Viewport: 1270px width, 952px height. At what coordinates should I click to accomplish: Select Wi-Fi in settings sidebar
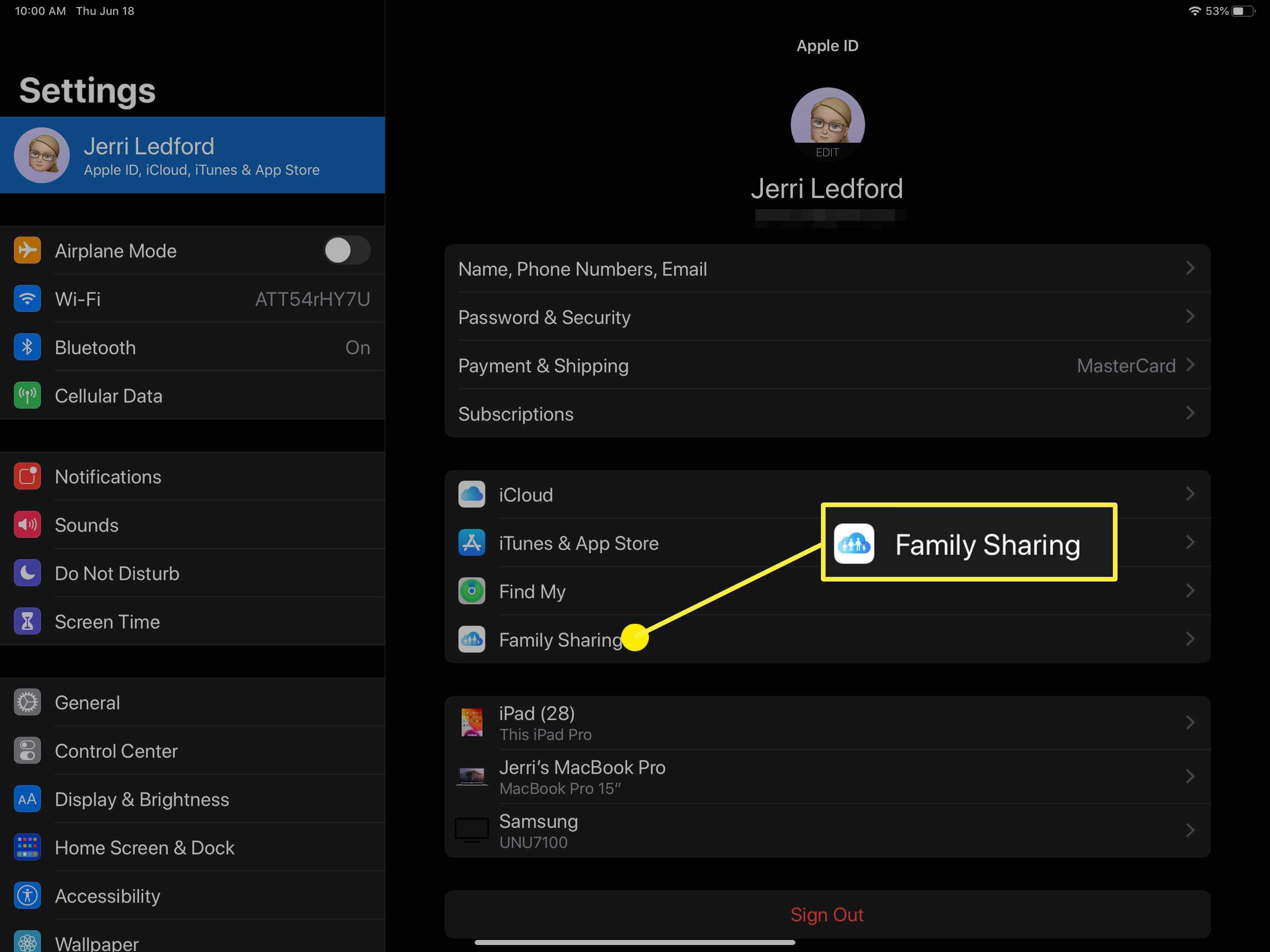192,298
